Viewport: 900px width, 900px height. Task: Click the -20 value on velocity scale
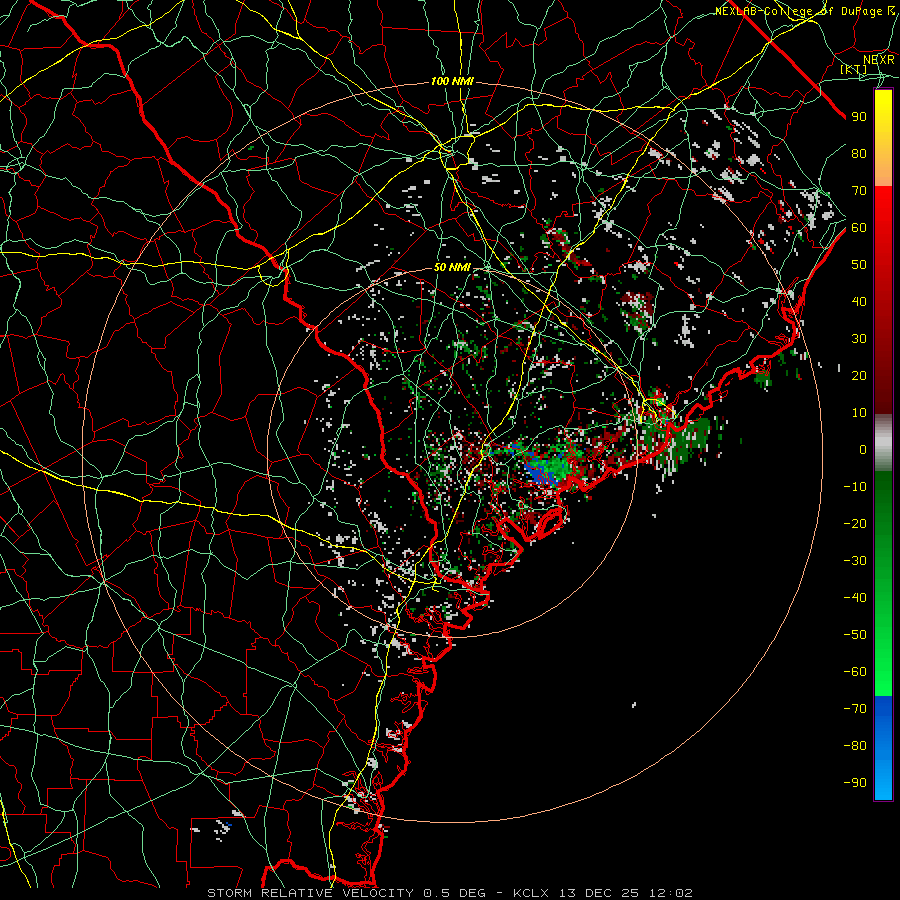coord(855,524)
